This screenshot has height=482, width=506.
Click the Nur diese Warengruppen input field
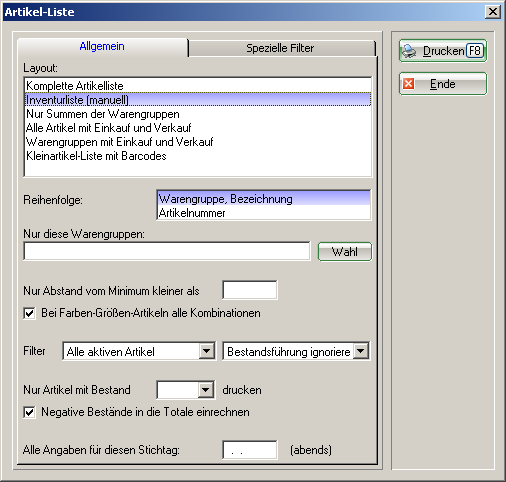[167, 251]
